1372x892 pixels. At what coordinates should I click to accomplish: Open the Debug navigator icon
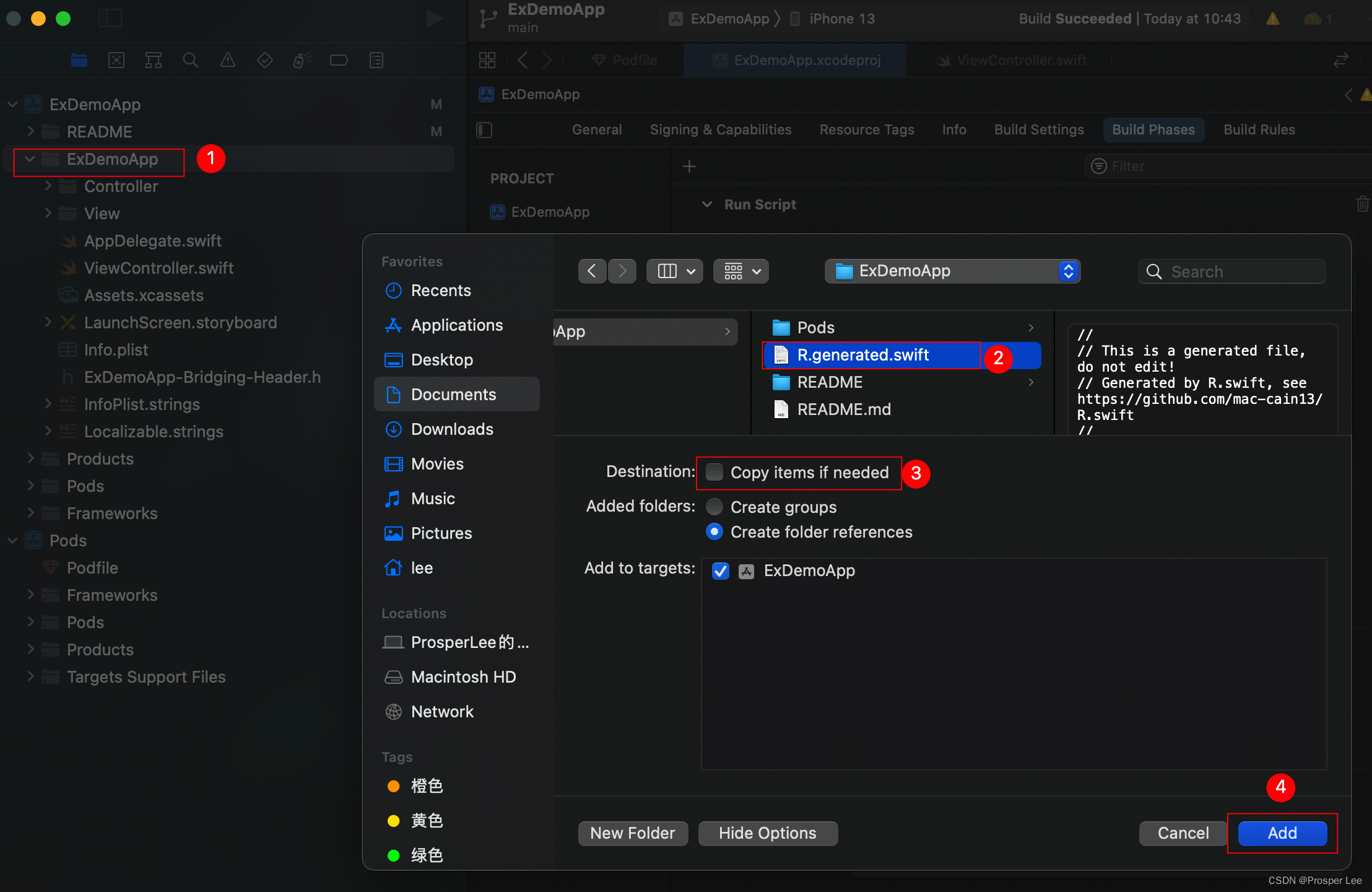pyautogui.click(x=302, y=60)
